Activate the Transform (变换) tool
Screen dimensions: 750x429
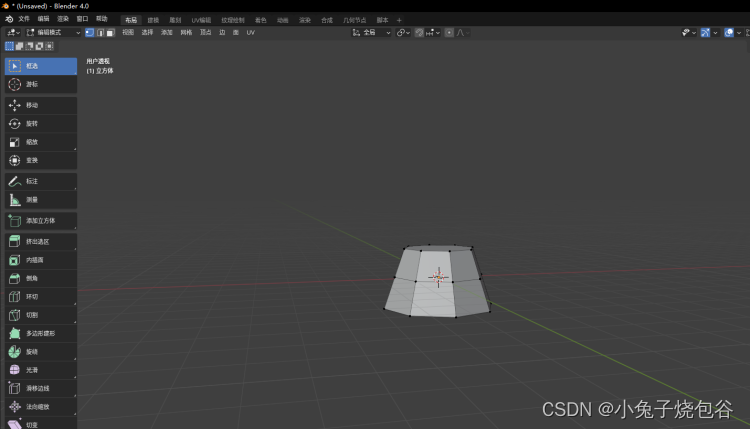click(x=41, y=160)
